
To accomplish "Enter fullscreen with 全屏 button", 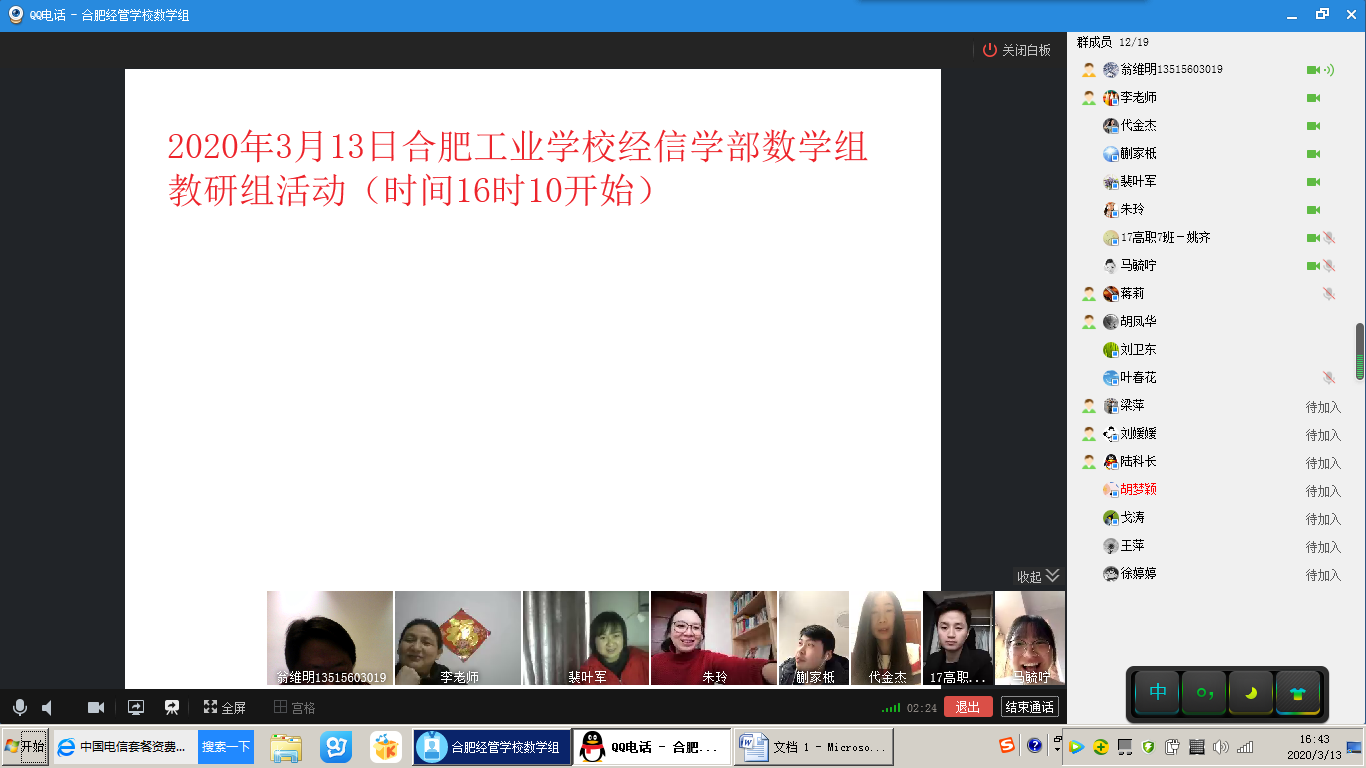I will point(224,707).
